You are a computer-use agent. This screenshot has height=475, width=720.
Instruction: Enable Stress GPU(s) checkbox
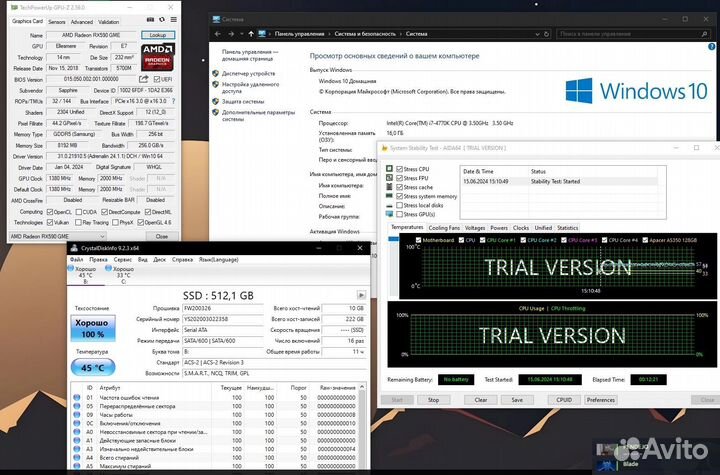coord(399,214)
